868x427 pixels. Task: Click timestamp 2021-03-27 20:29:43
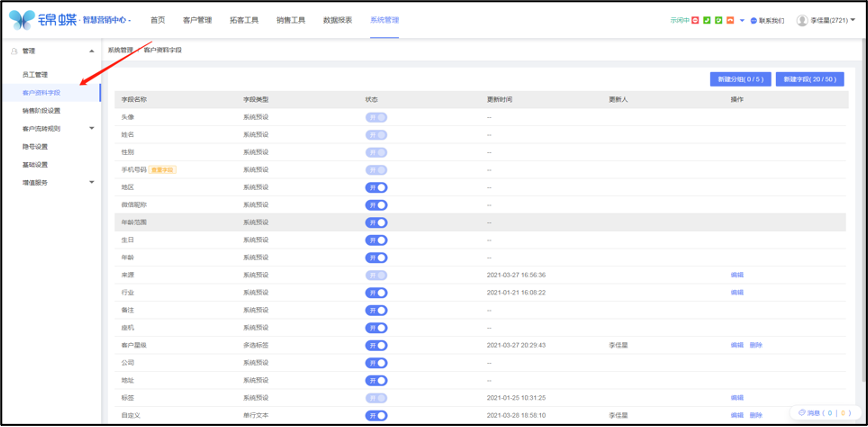click(516, 345)
